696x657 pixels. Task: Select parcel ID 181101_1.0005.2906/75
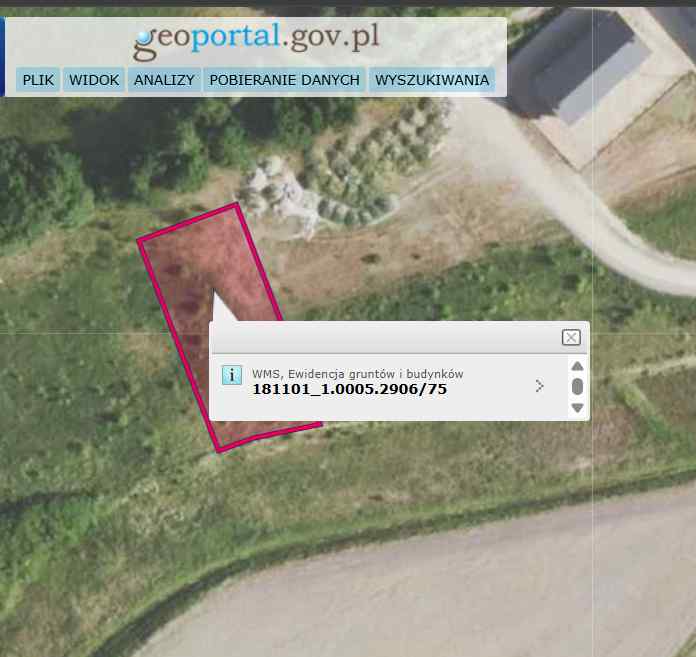349,389
